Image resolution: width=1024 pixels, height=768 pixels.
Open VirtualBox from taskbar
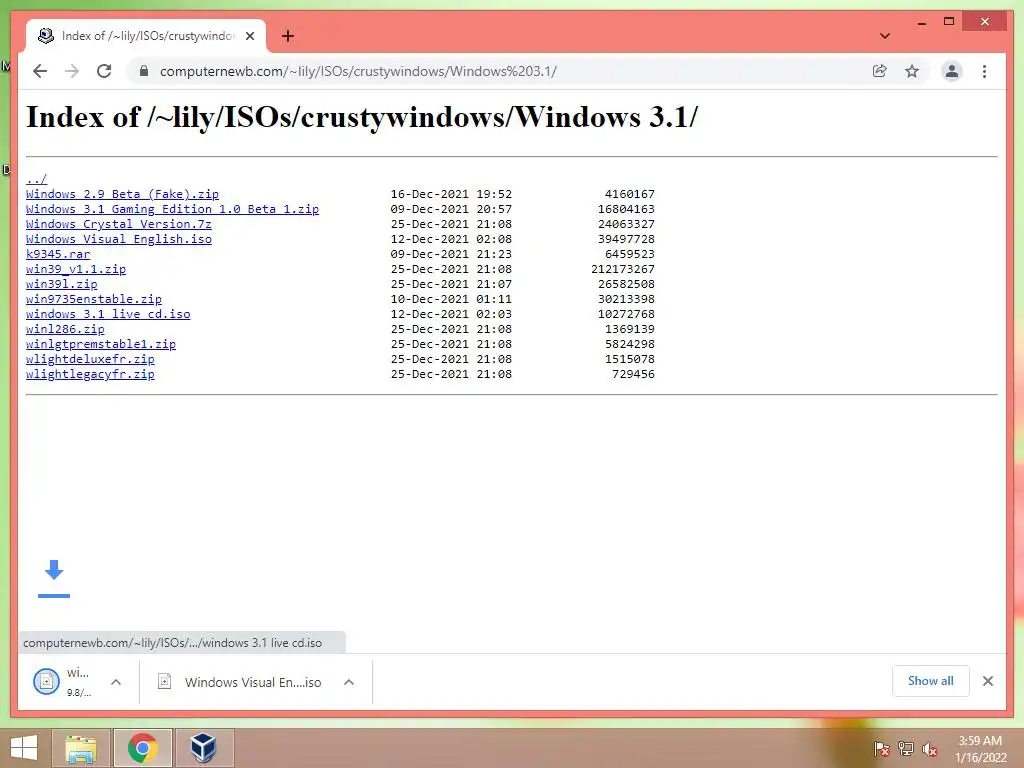(x=204, y=748)
